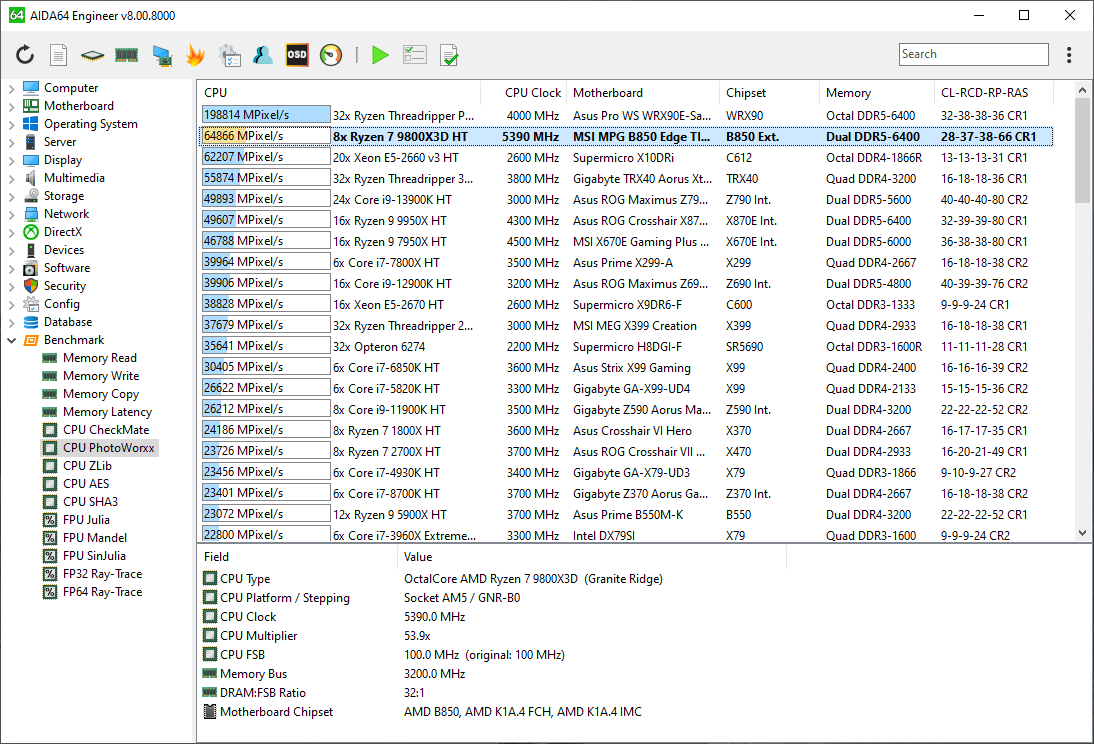Viewport: 1094px width, 744px height.
Task: Expand the Server tree node
Action: [x=11, y=143]
